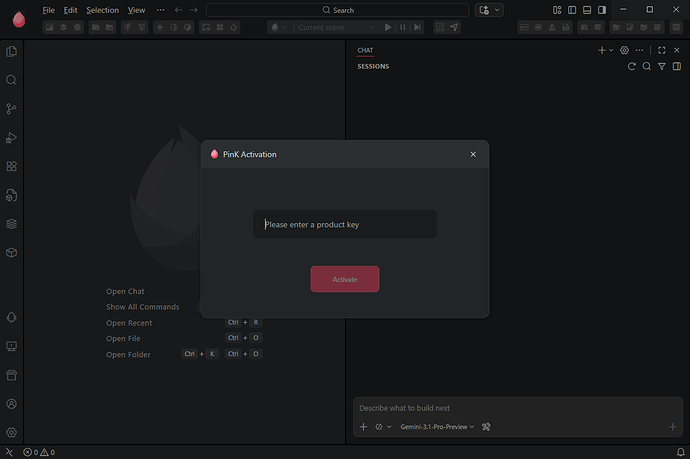
Task: Click the SESSIONS header text
Action: point(373,66)
